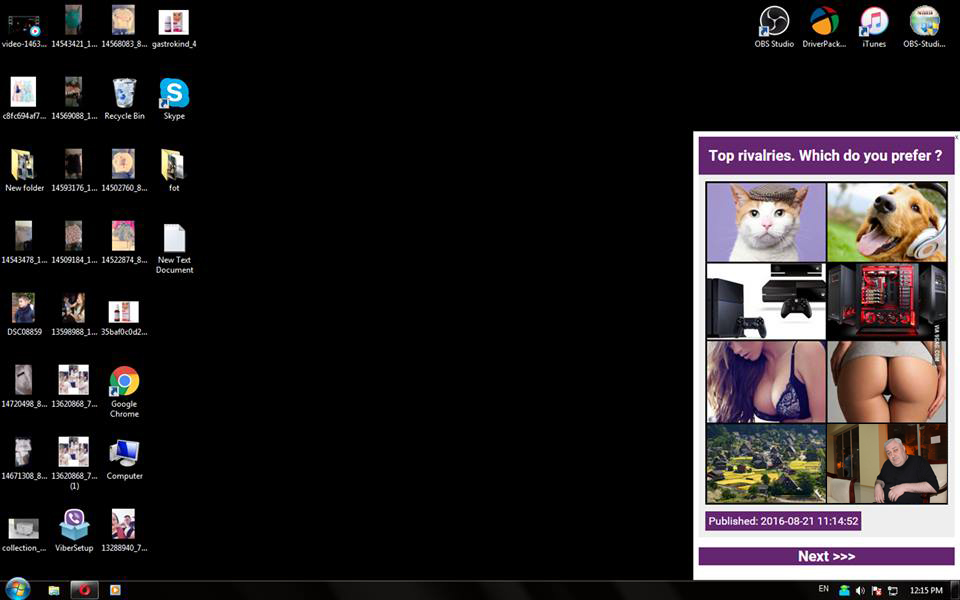Select the ViberSetup installer icon
This screenshot has width=960, height=600.
tap(74, 530)
